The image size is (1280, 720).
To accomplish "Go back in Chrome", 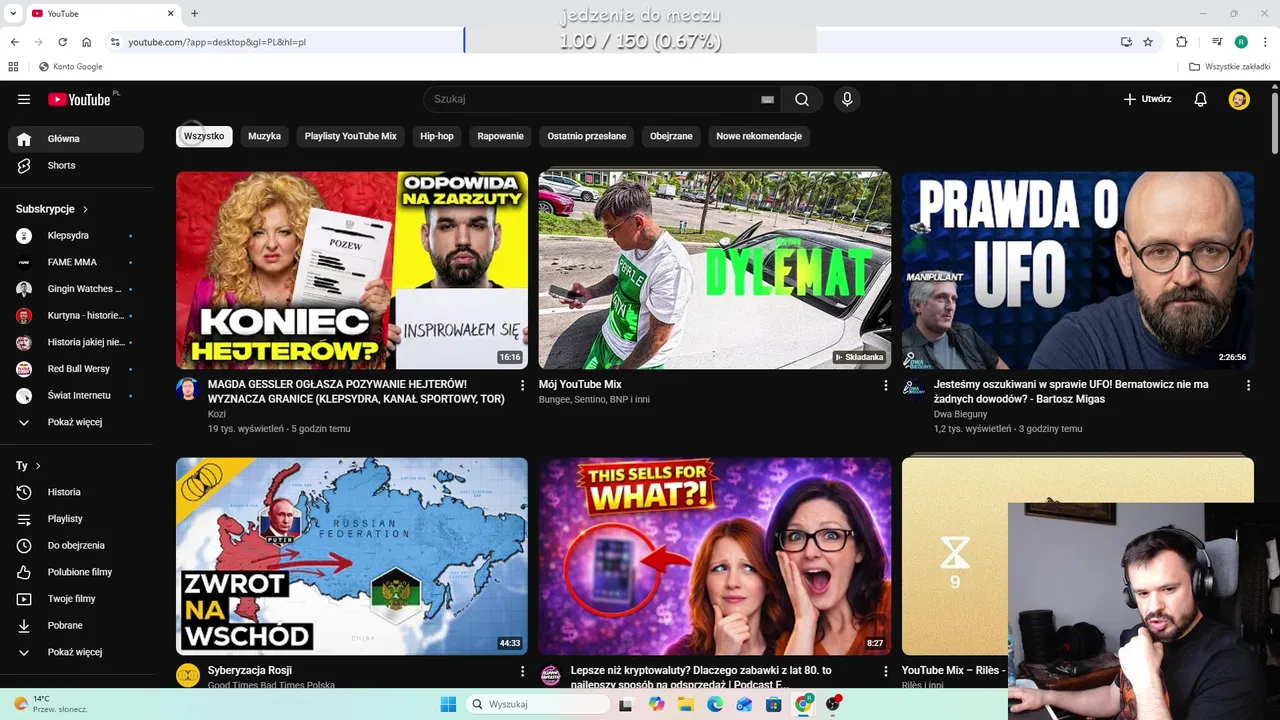I will tap(14, 42).
